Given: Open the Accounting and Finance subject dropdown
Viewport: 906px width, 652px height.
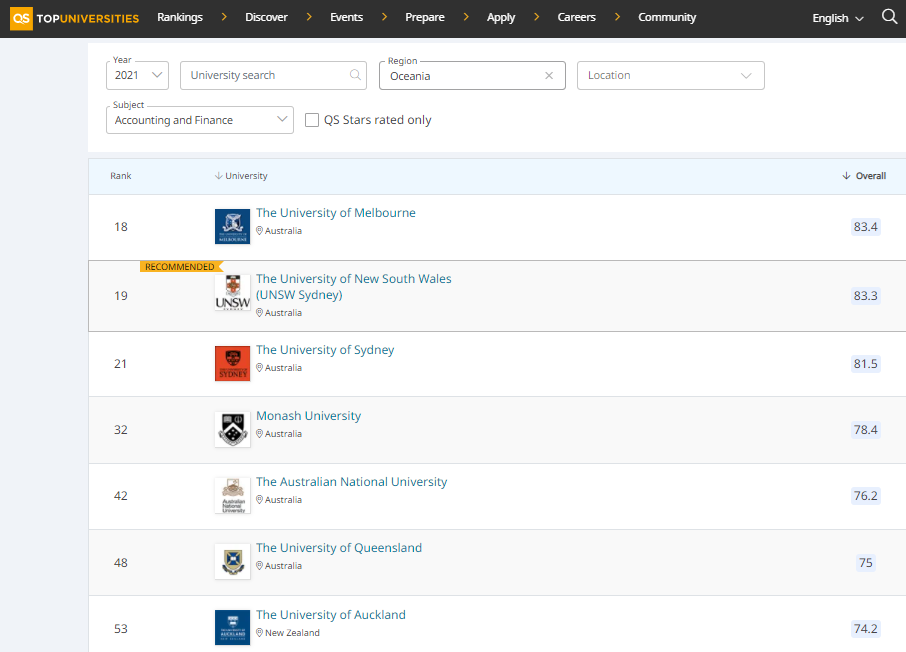Looking at the screenshot, I should (199, 120).
